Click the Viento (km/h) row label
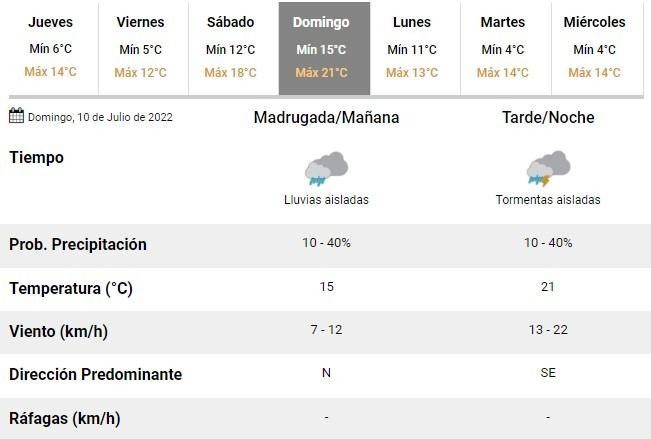The height and width of the screenshot is (439, 651). pyautogui.click(x=58, y=332)
